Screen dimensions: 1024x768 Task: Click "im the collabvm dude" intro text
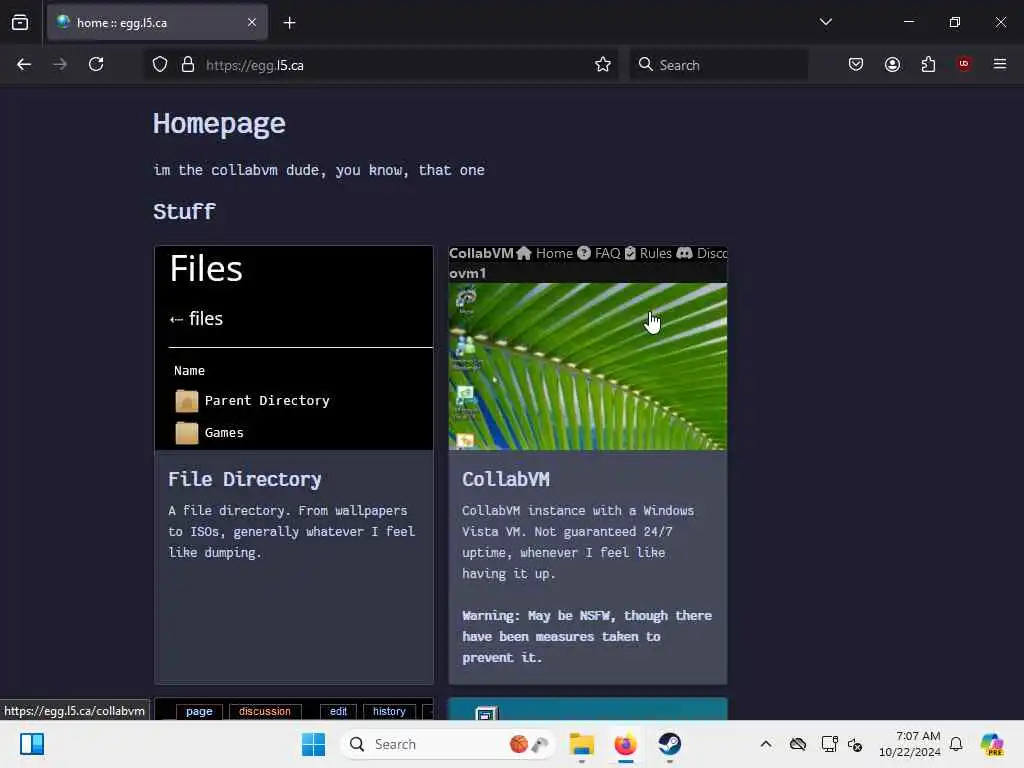tap(319, 170)
